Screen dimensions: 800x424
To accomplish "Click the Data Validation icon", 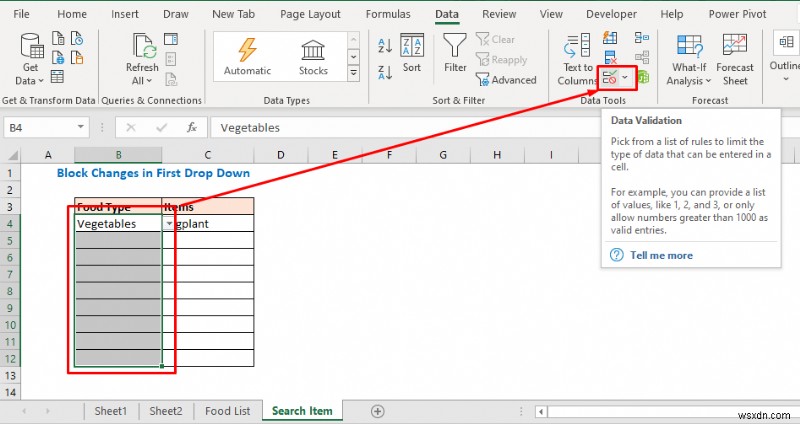I will click(x=610, y=78).
